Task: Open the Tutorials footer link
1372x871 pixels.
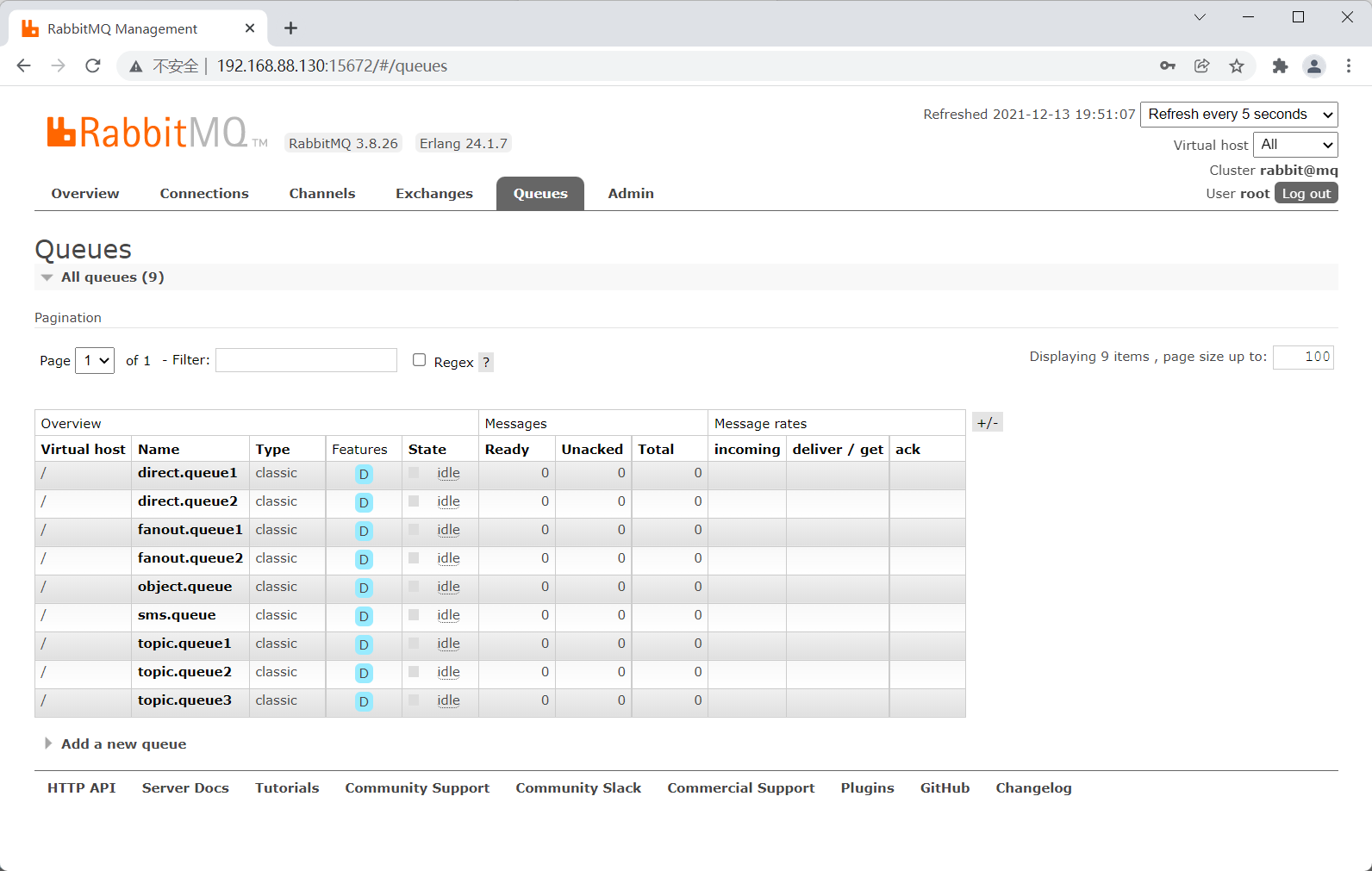Action: (287, 788)
